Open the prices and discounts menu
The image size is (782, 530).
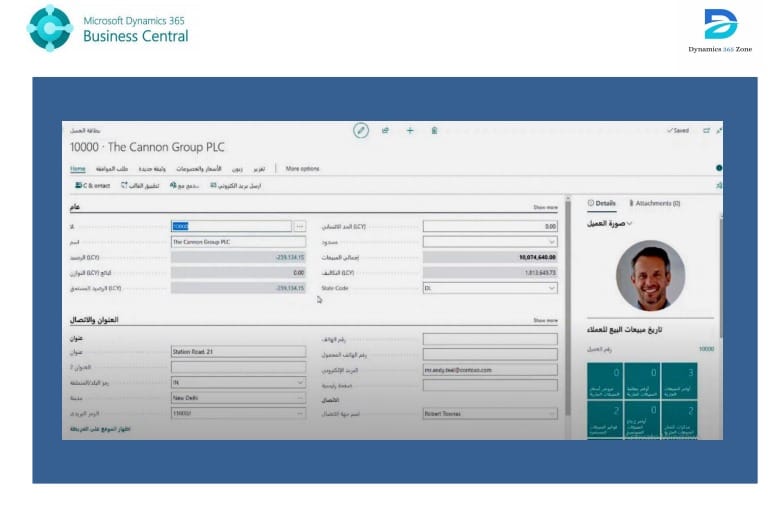point(198,169)
